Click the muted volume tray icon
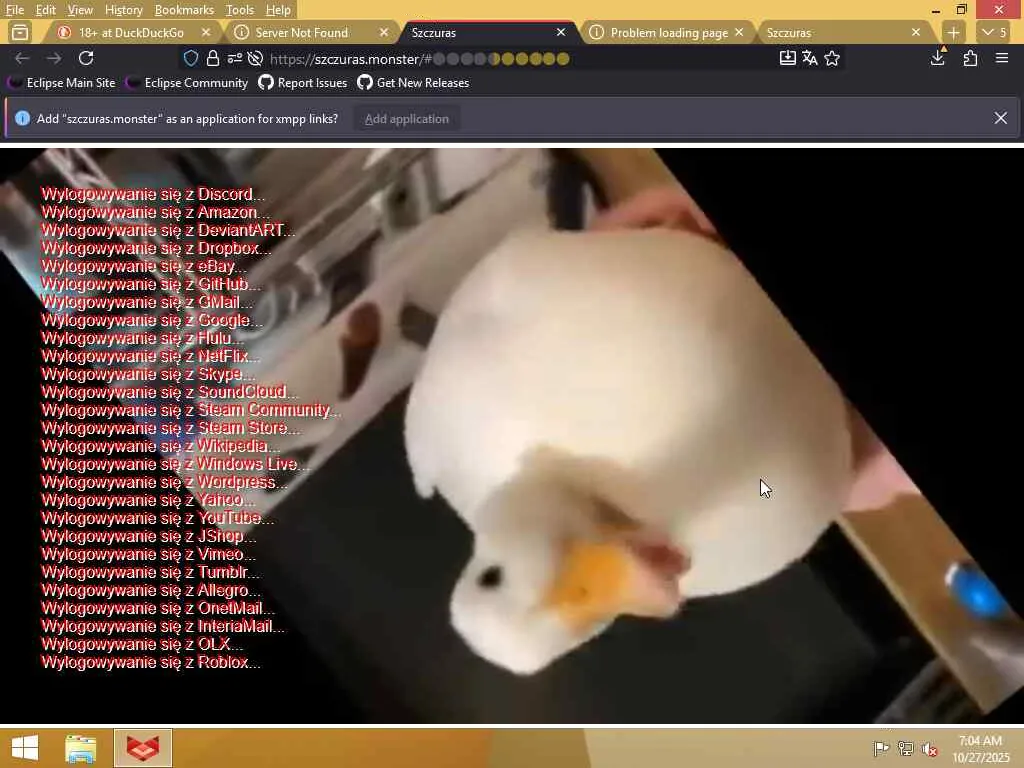This screenshot has height=768, width=1024. click(x=929, y=749)
